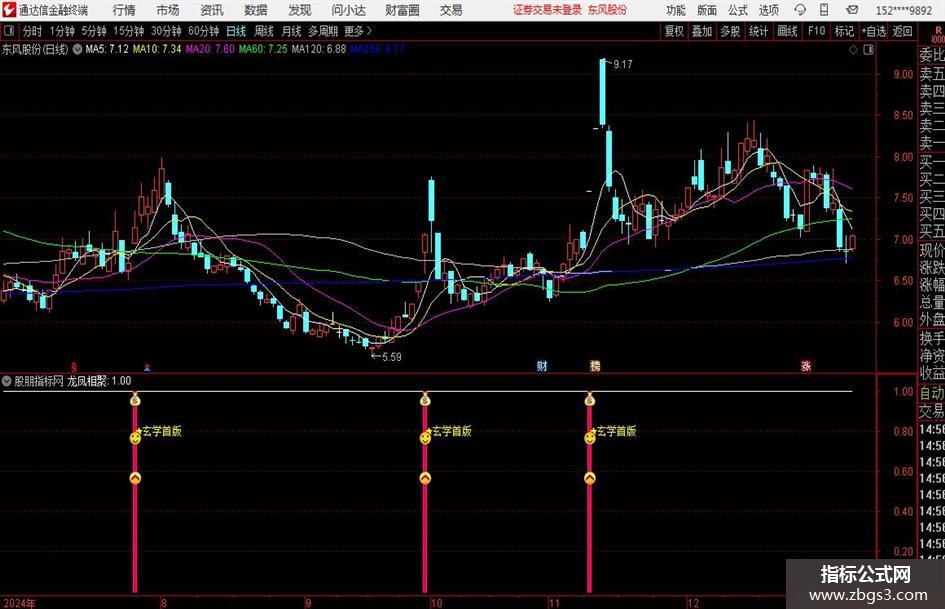This screenshot has height=609, width=945.
Task: Click the 统计 statistics toolbar button
Action: (x=759, y=31)
